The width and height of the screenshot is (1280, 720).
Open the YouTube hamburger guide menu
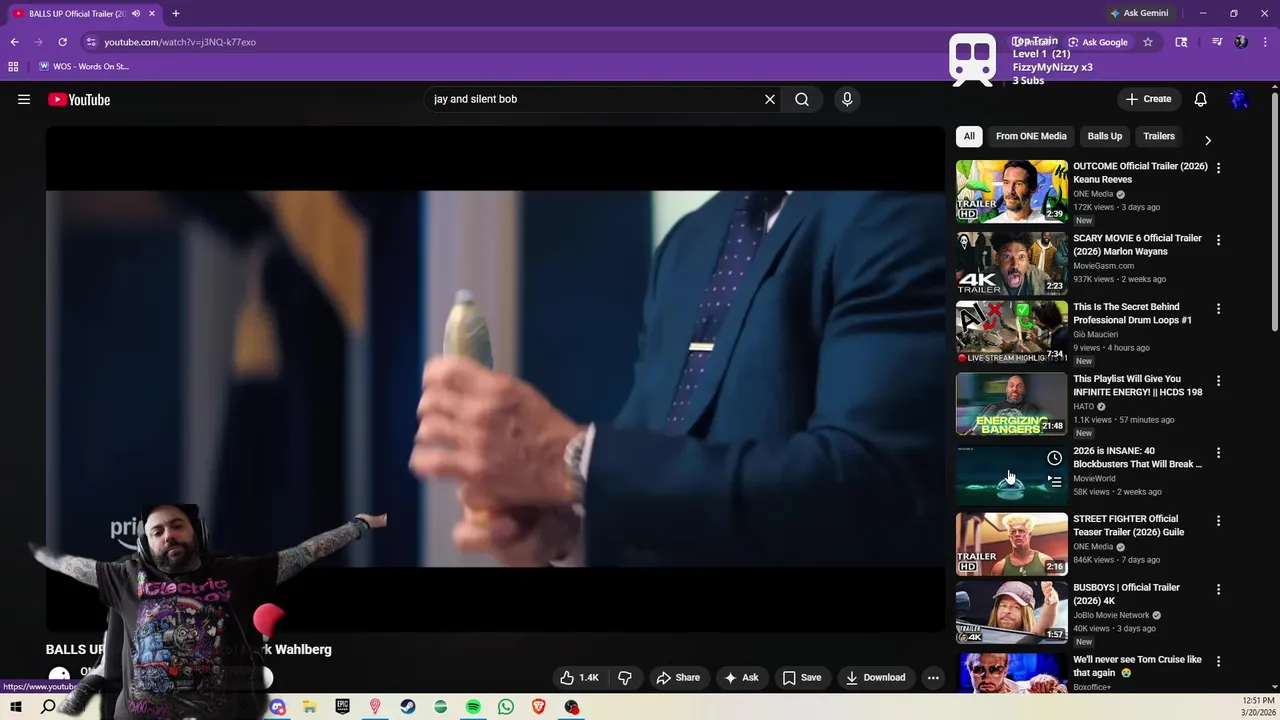(x=24, y=99)
